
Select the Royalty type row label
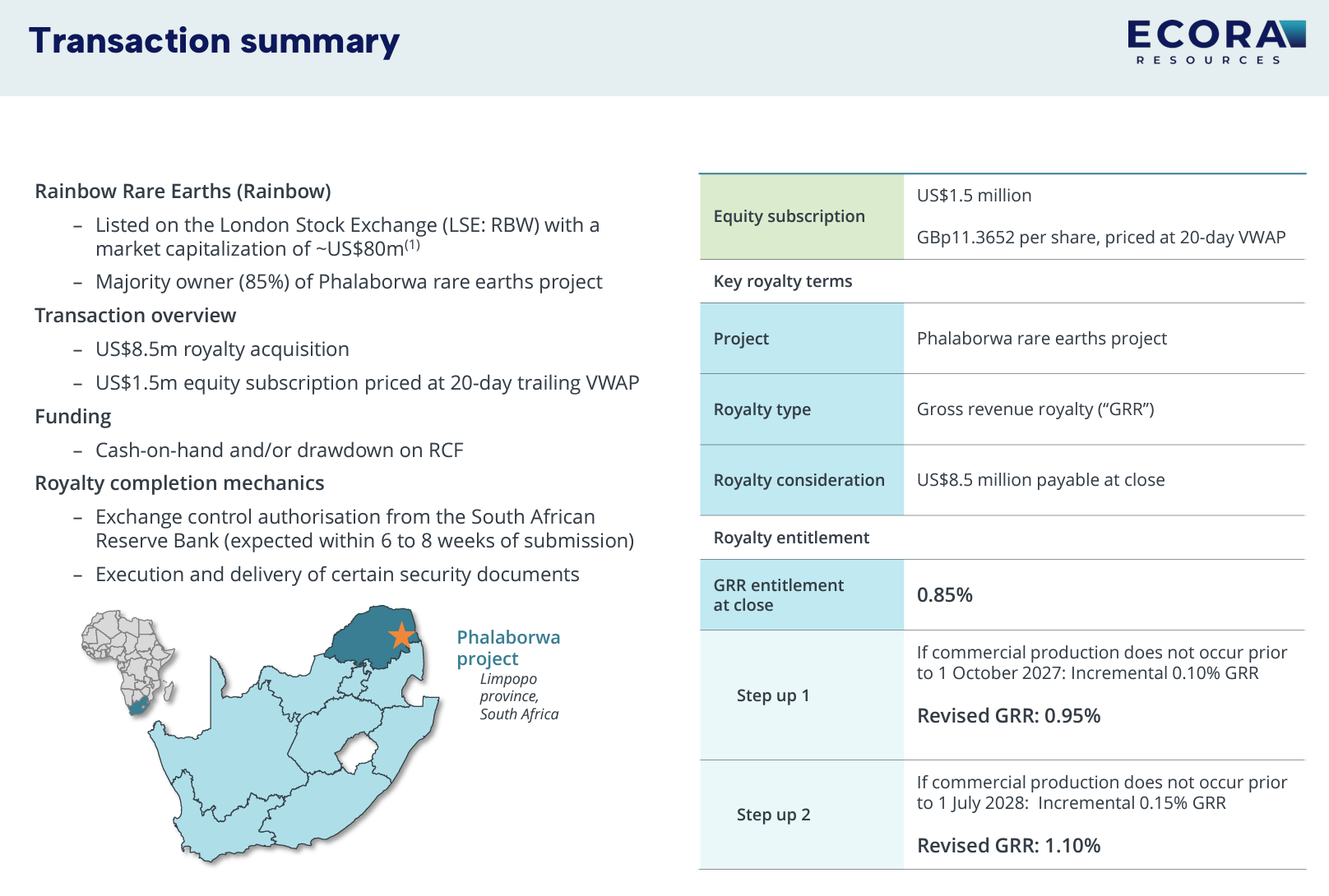pyautogui.click(x=762, y=409)
